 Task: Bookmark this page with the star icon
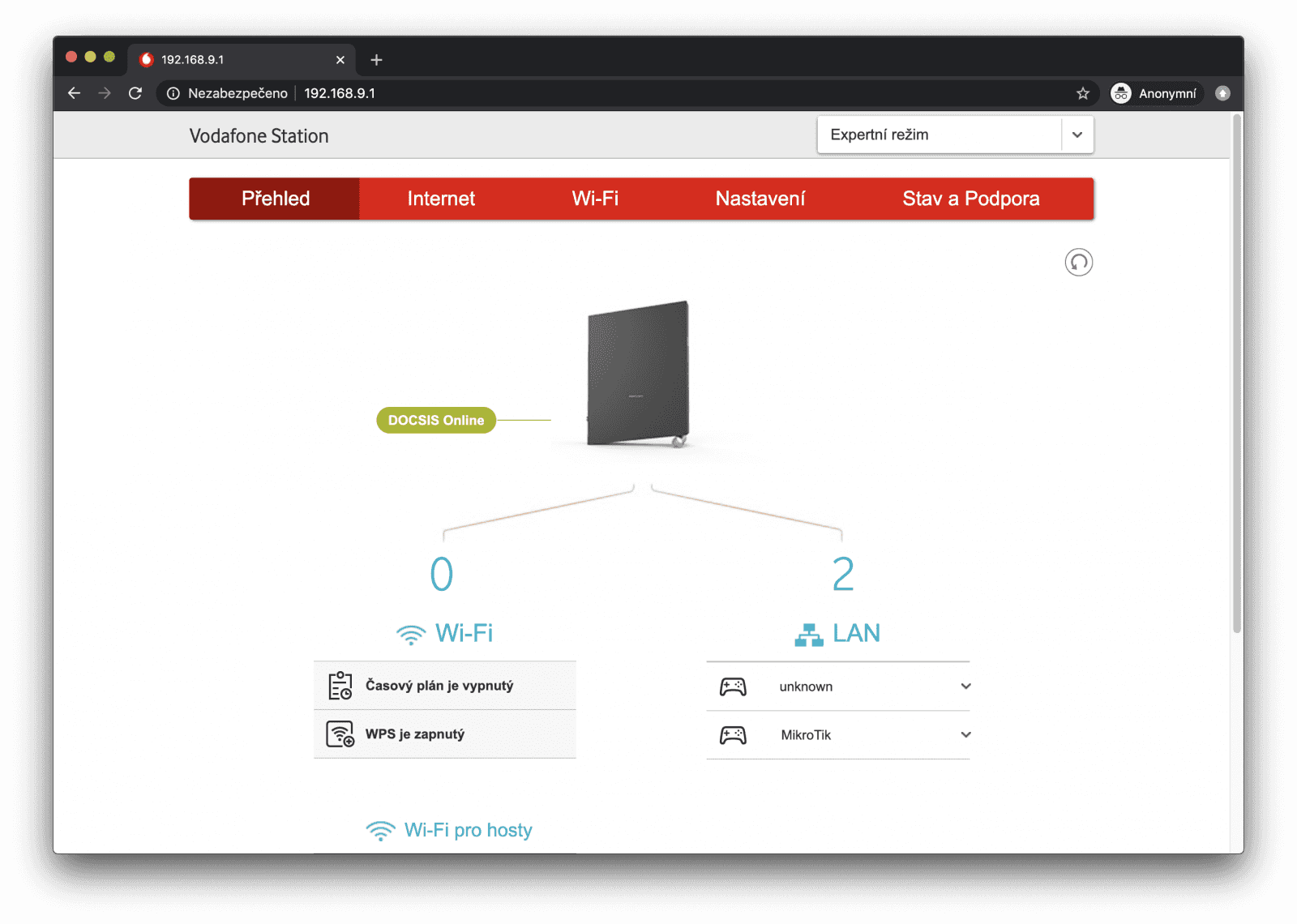[x=1082, y=93]
